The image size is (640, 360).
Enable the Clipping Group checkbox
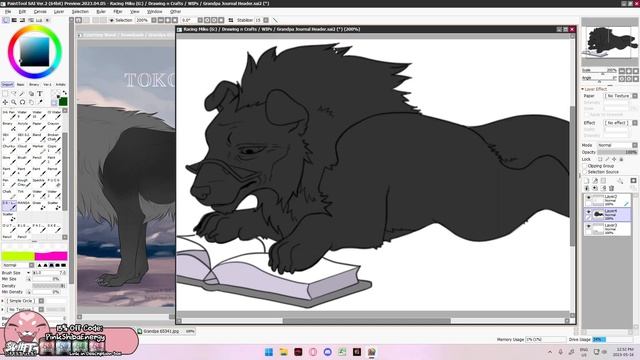pos(585,166)
